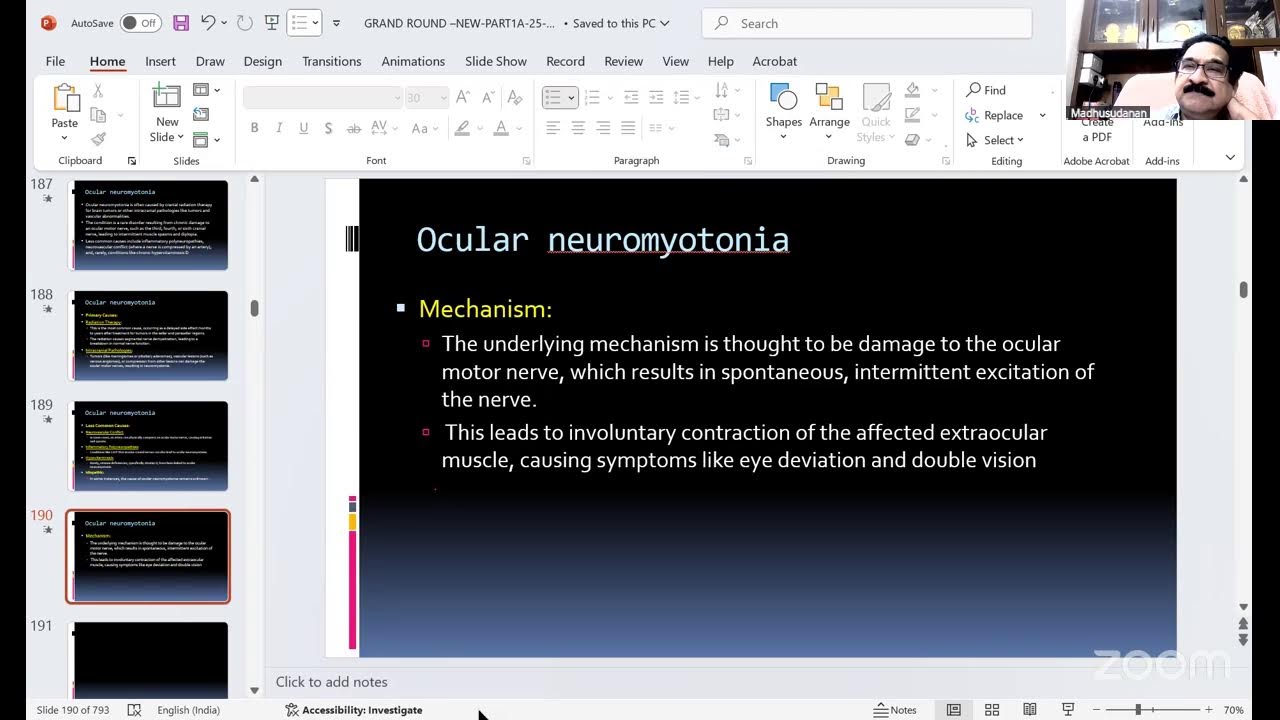The image size is (1280, 720).
Task: Click the Copy icon in Clipboard
Action: click(98, 115)
